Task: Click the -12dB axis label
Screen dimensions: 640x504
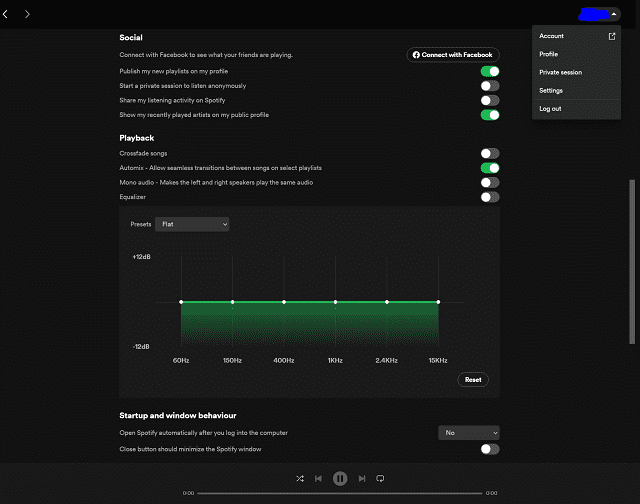Action: 141,346
